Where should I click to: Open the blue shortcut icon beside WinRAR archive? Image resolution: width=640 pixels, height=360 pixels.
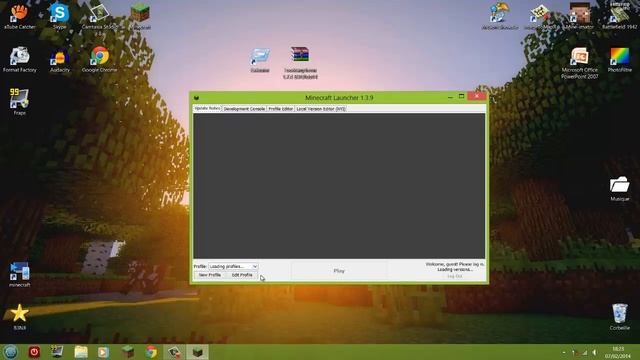point(260,60)
